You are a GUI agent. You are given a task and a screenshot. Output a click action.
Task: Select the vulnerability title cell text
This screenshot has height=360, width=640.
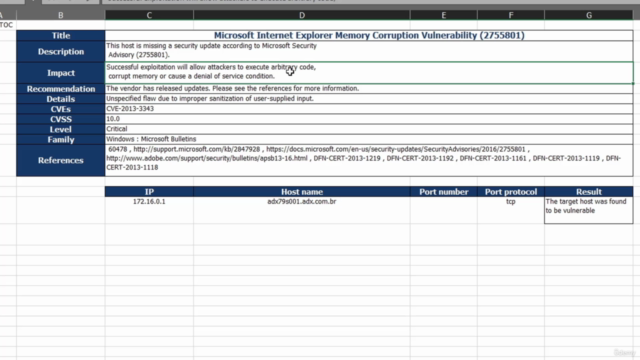click(369, 36)
